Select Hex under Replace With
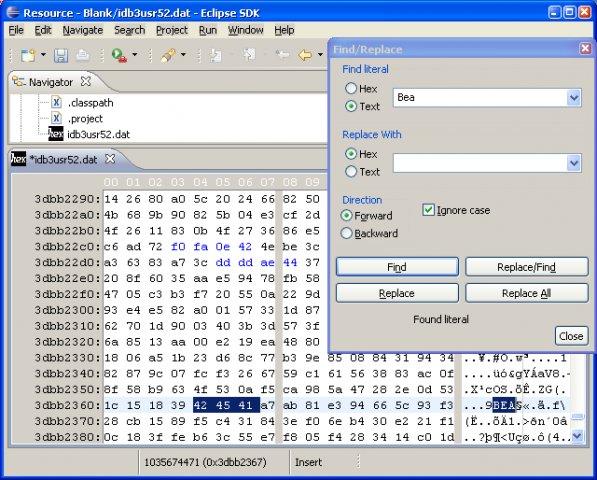Image resolution: width=597 pixels, height=480 pixels. [x=351, y=154]
